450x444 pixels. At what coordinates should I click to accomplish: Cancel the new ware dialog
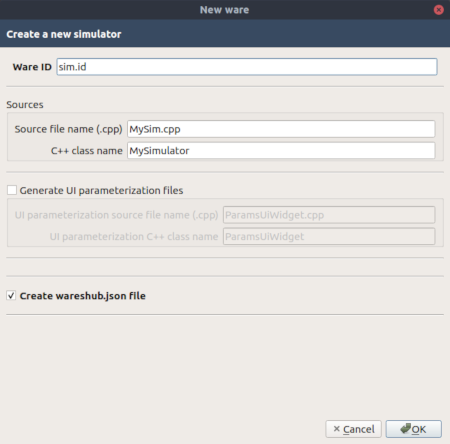click(353, 429)
